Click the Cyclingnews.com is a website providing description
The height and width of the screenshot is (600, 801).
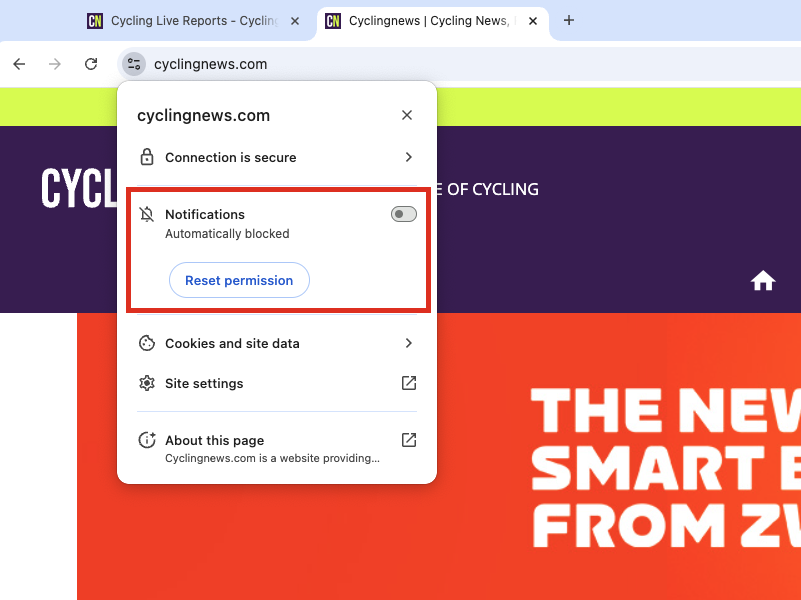pos(272,459)
